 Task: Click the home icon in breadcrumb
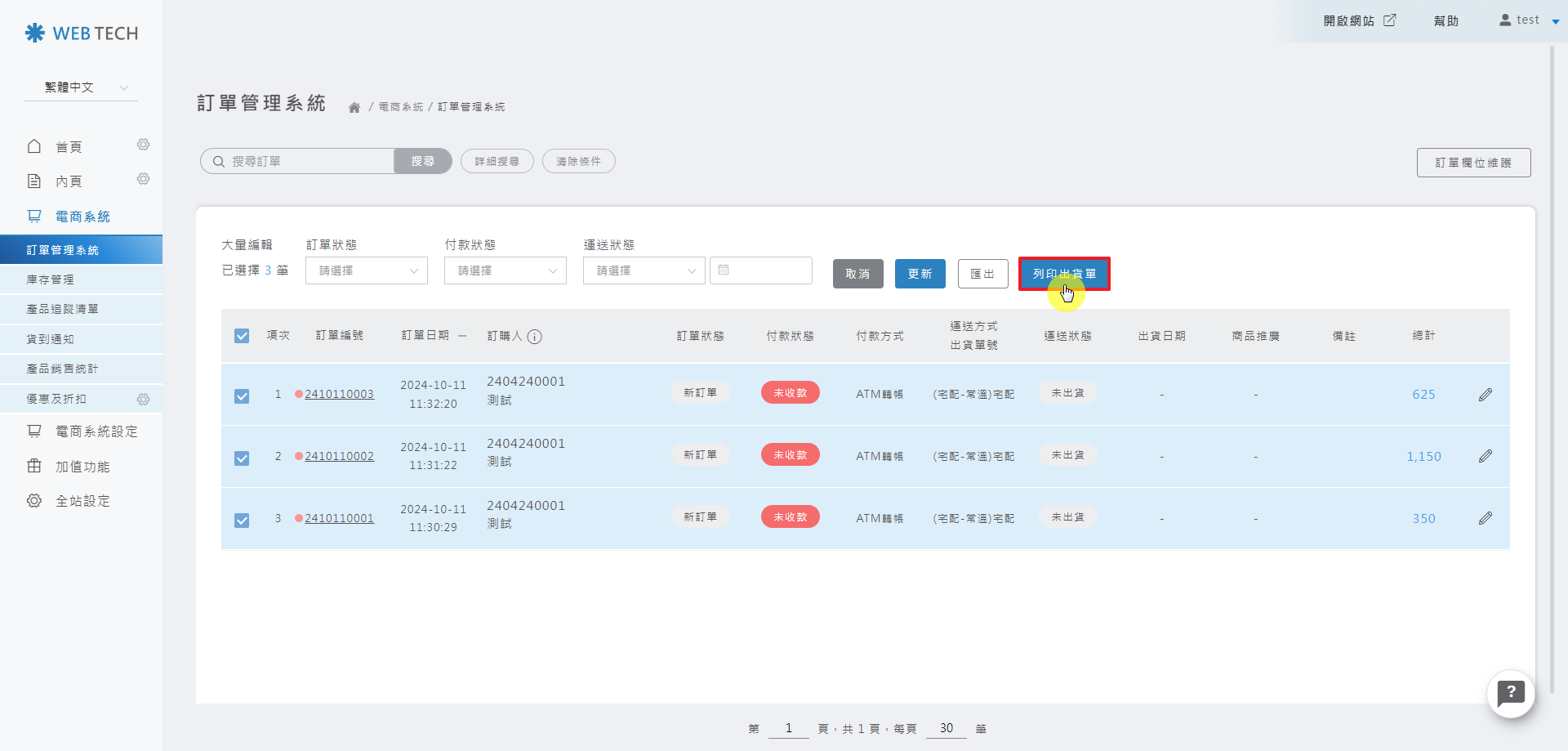coord(354,107)
